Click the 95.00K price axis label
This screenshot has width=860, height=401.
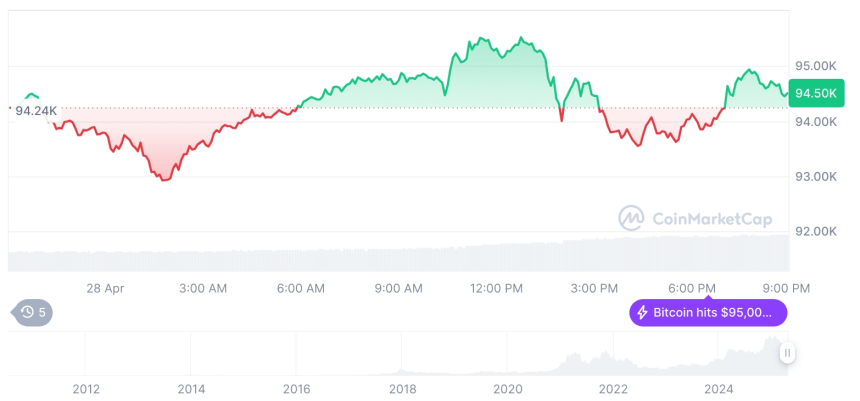(813, 66)
